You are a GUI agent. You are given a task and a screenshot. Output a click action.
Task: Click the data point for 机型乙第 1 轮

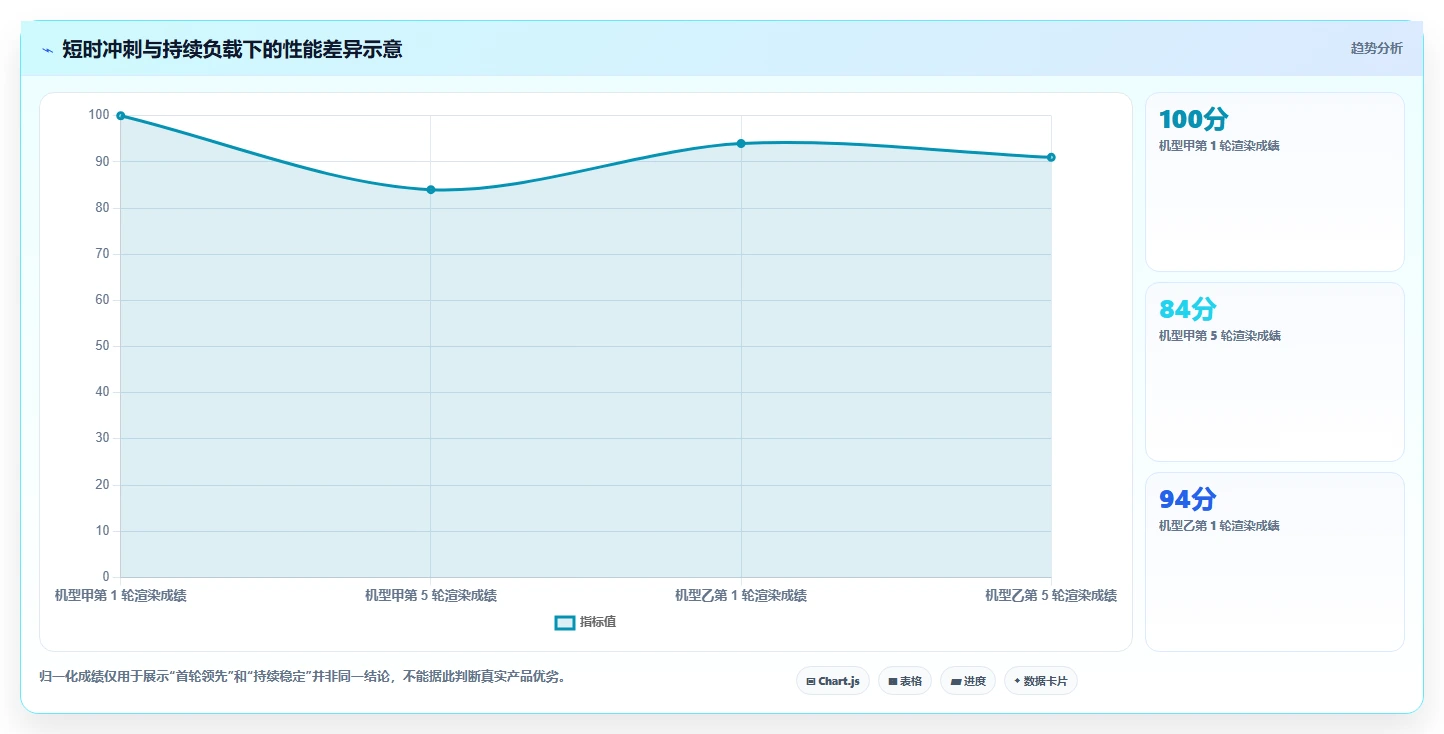click(741, 144)
